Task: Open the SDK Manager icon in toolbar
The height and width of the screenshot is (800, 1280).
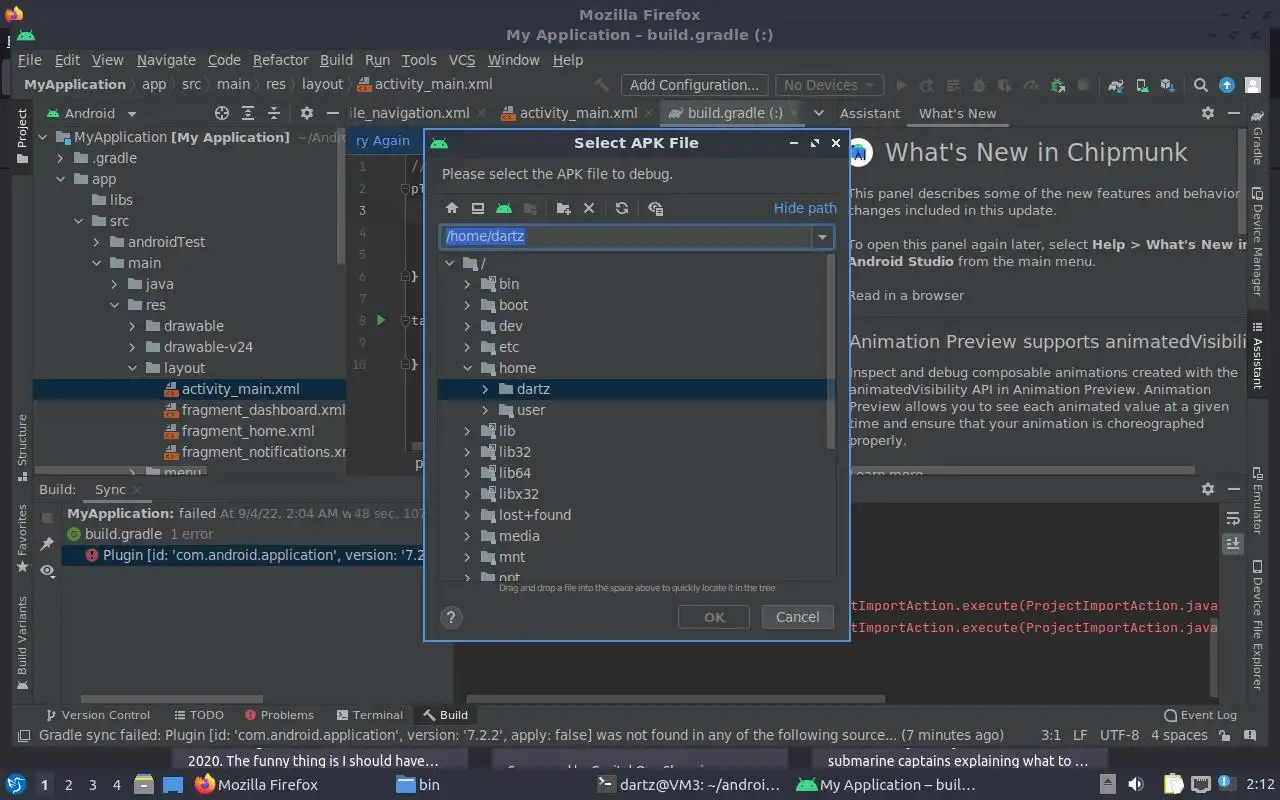Action: click(1167, 85)
